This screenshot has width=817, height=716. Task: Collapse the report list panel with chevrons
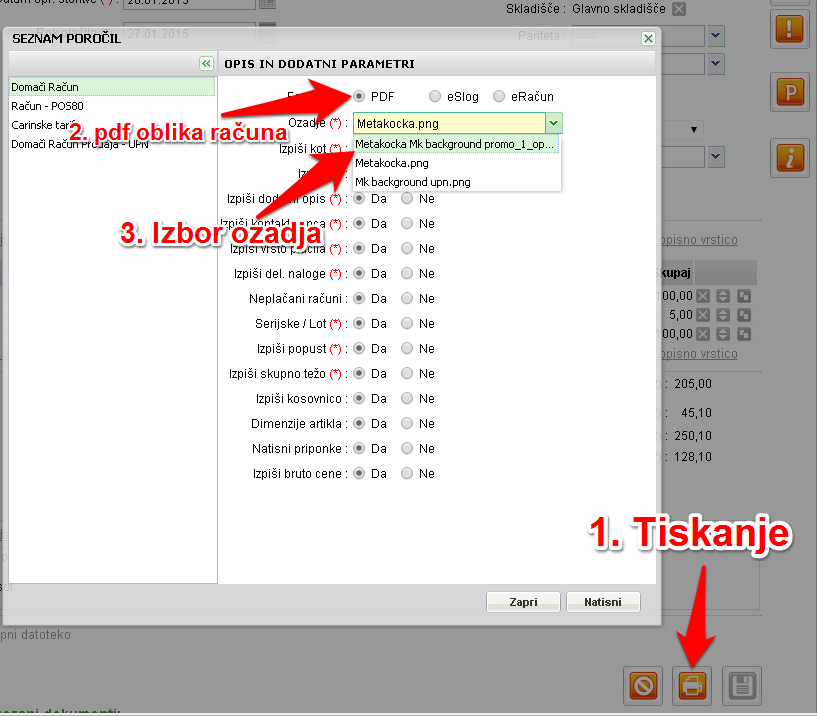pyautogui.click(x=206, y=64)
